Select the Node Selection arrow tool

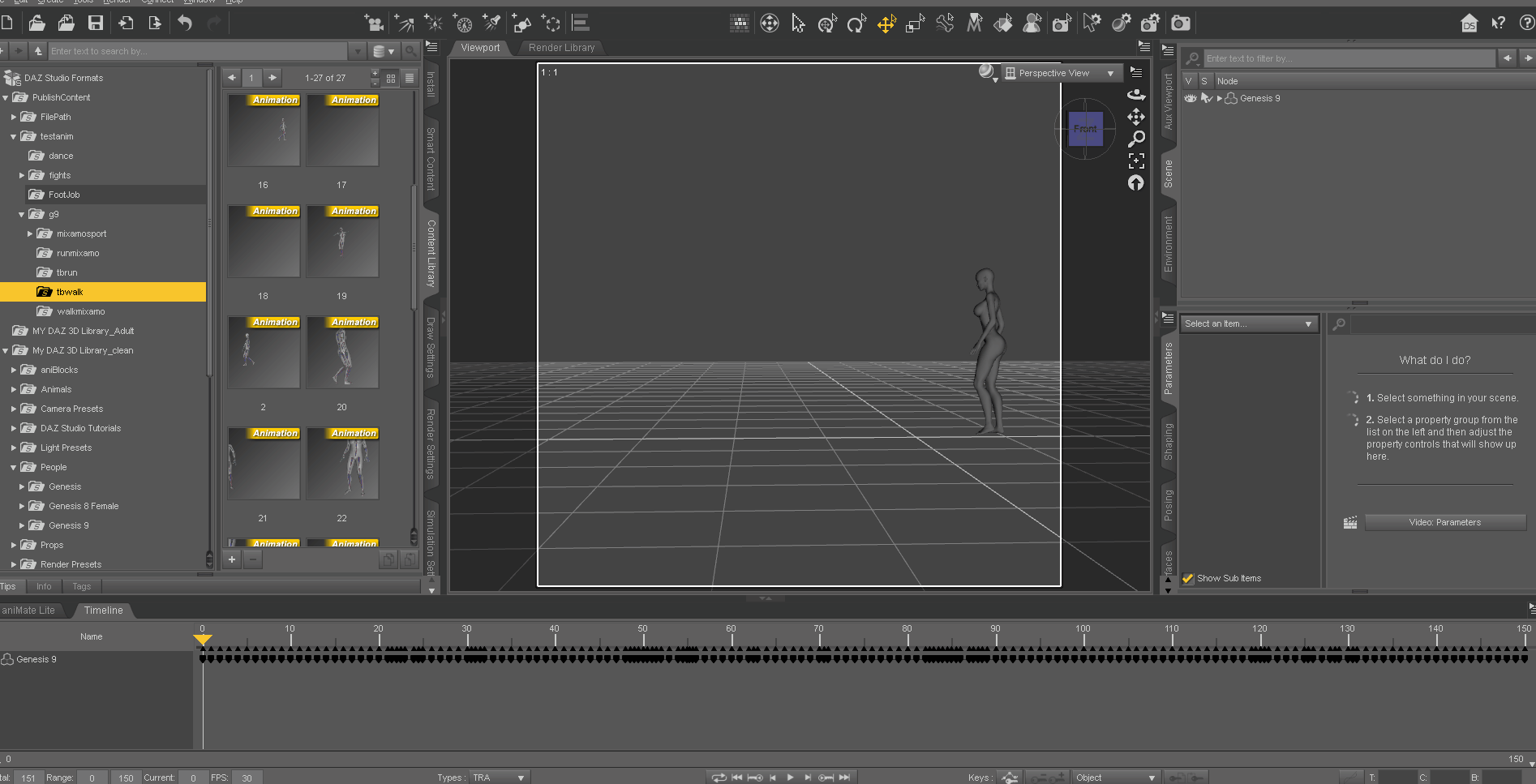[798, 24]
